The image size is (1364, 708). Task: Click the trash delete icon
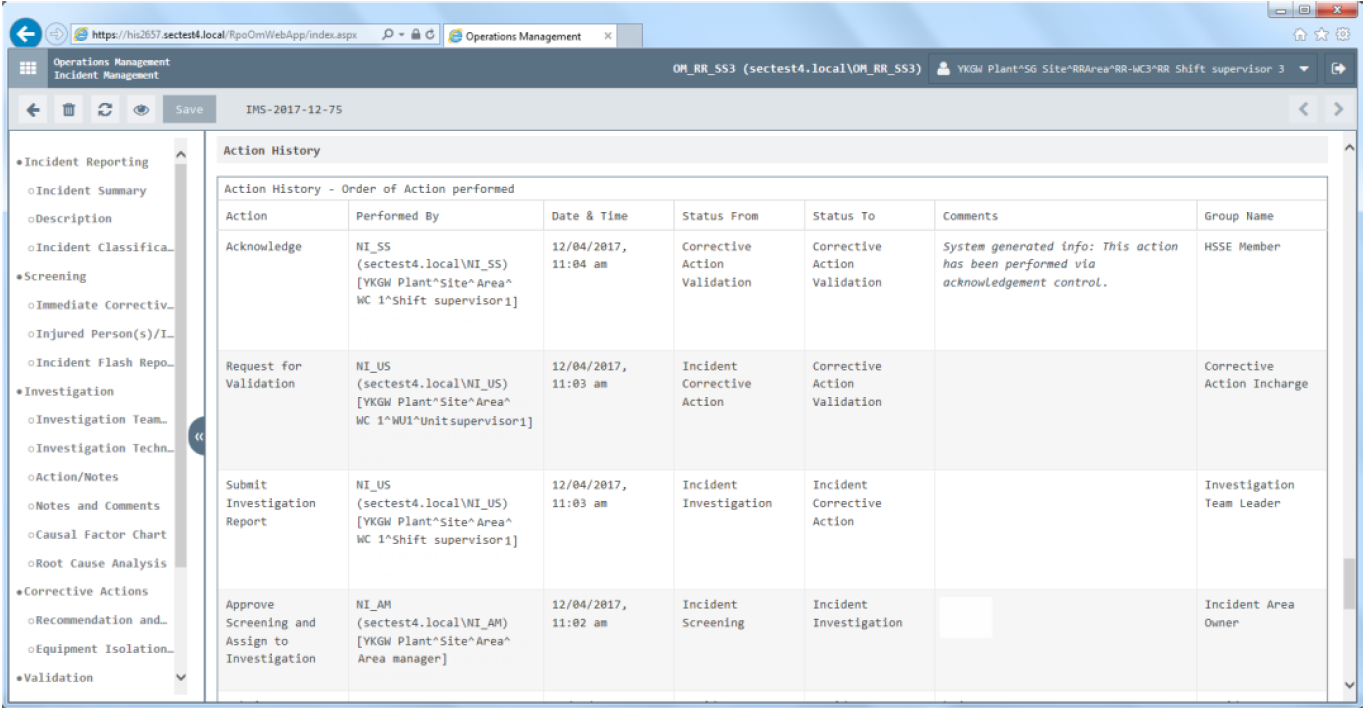click(66, 110)
